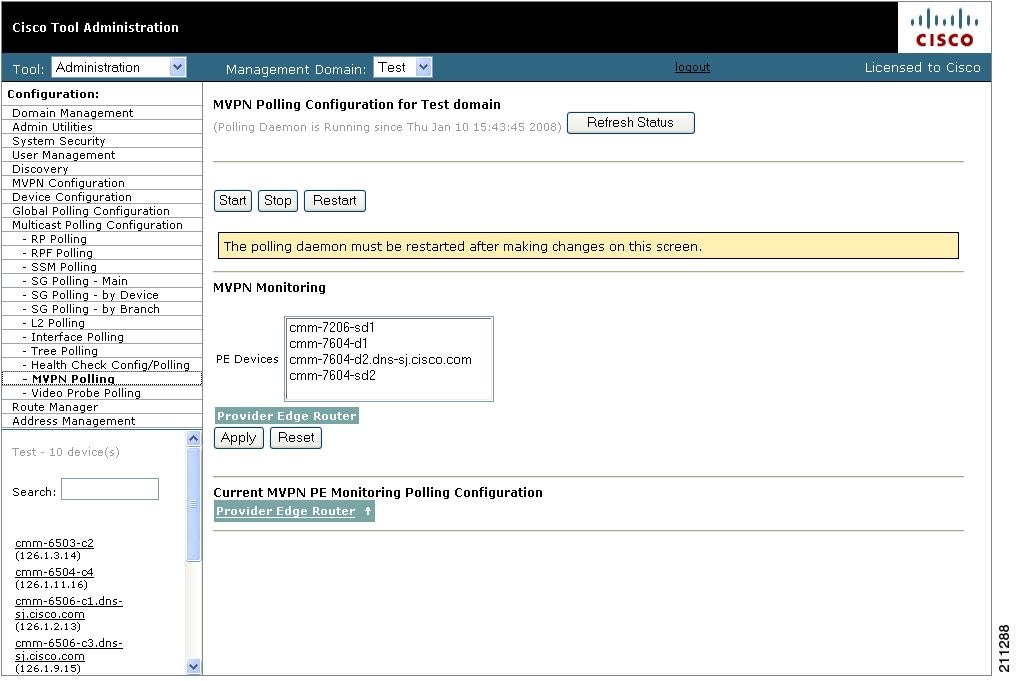This screenshot has height=681, width=1017.
Task: Select cmm-7604-d2.dns-sj.cisco.com in PE Devices list
Action: 380,360
